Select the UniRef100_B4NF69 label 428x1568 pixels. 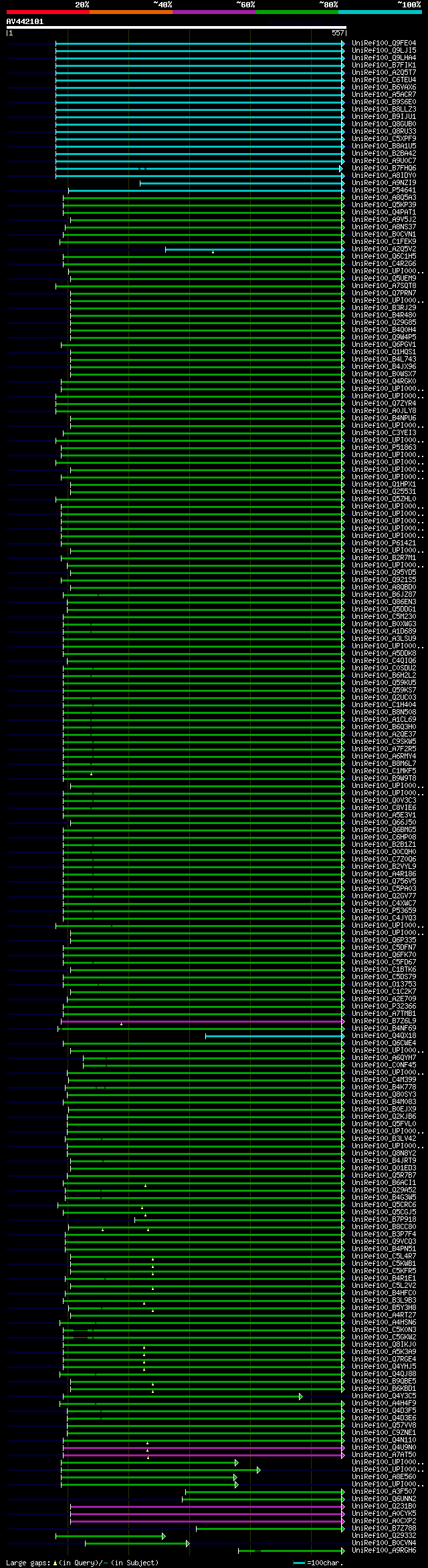tap(384, 1029)
